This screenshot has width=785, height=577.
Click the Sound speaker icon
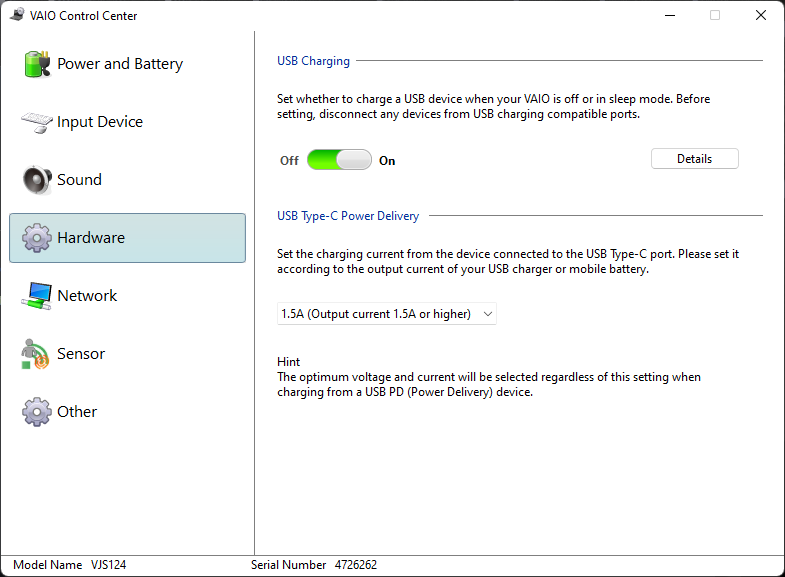coord(36,180)
